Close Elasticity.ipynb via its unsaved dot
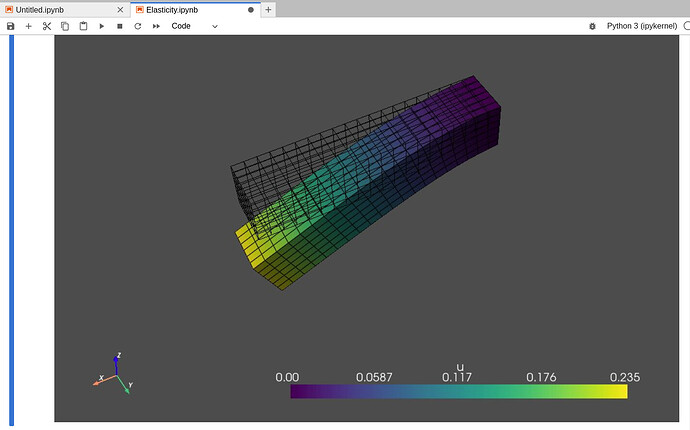Screen dimensions: 690x430 pos(251,10)
